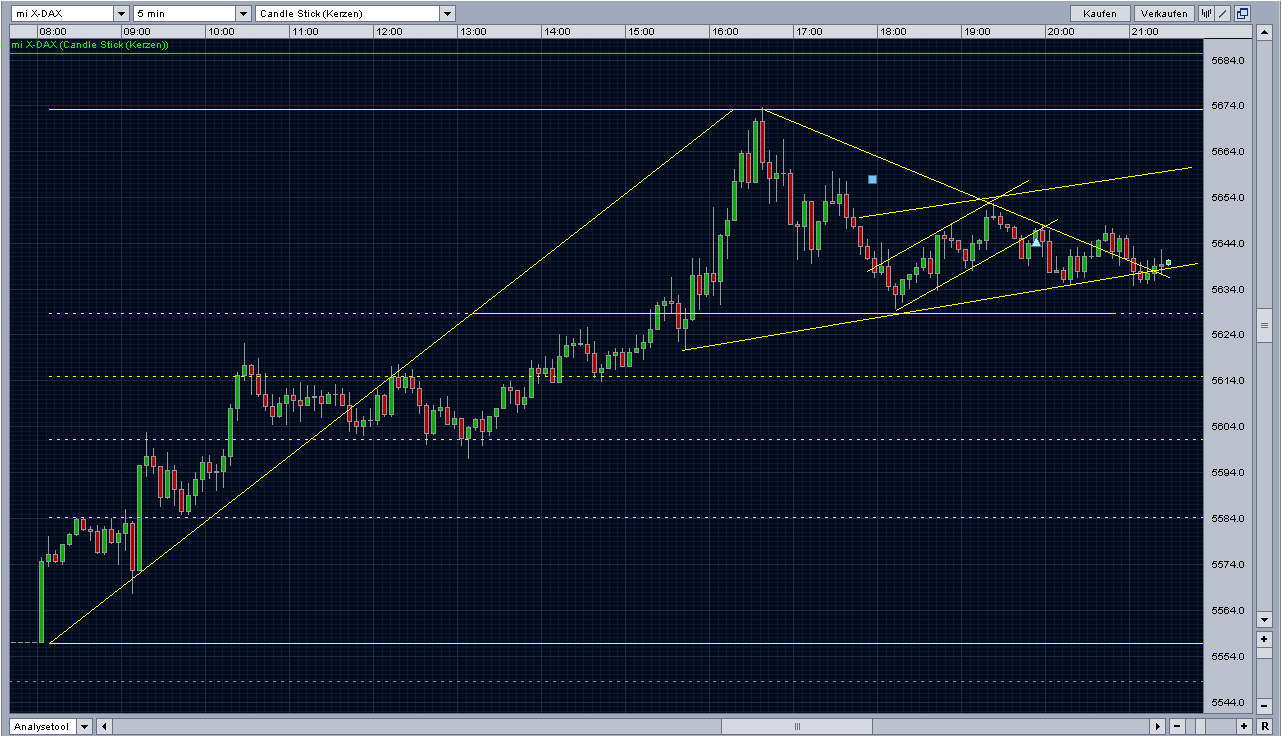Click the vertical scroll down arrow
This screenshot has height=737, width=1282.
click(1264, 620)
